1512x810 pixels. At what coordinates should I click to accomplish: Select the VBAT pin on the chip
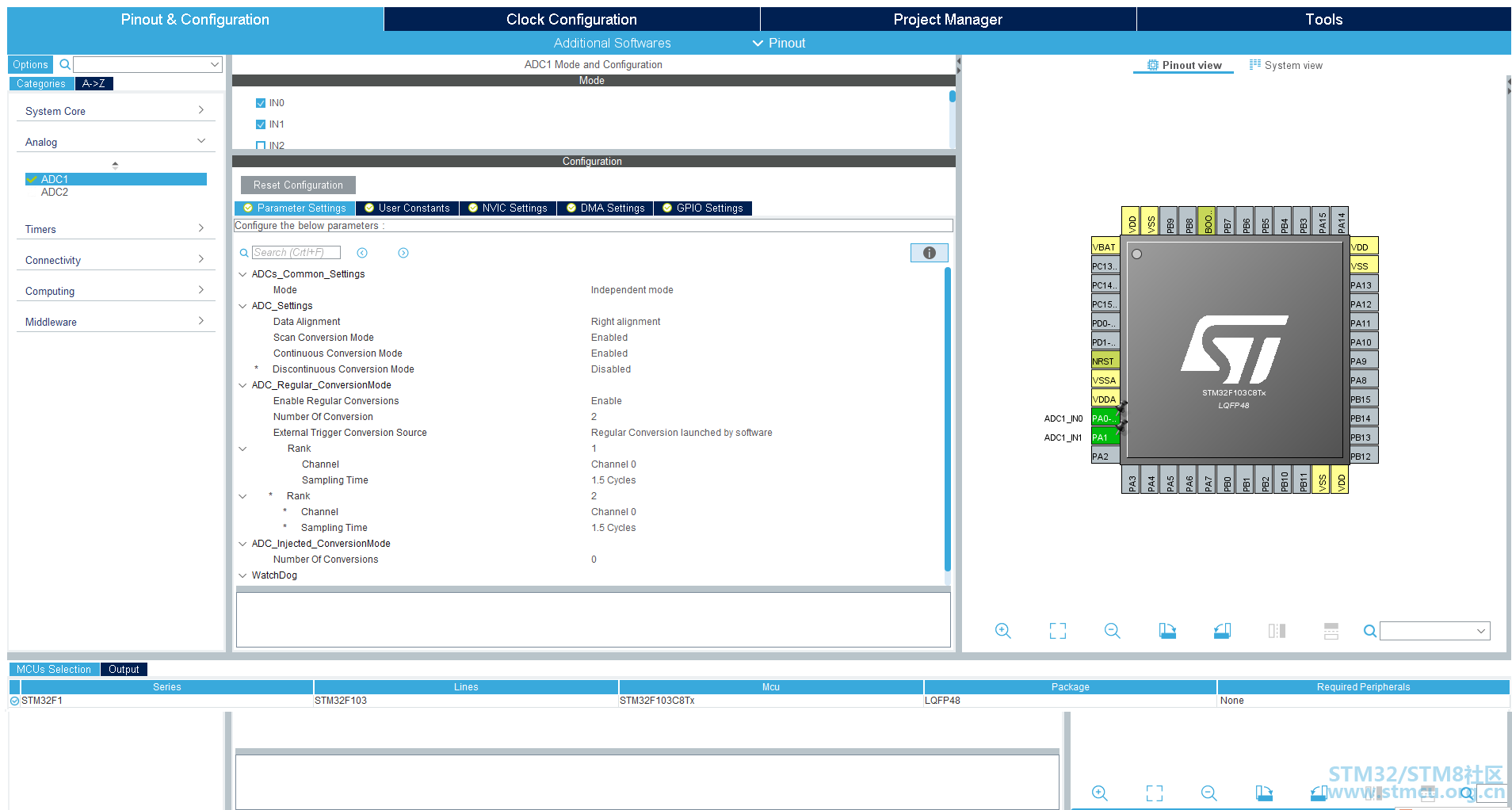[1105, 246]
